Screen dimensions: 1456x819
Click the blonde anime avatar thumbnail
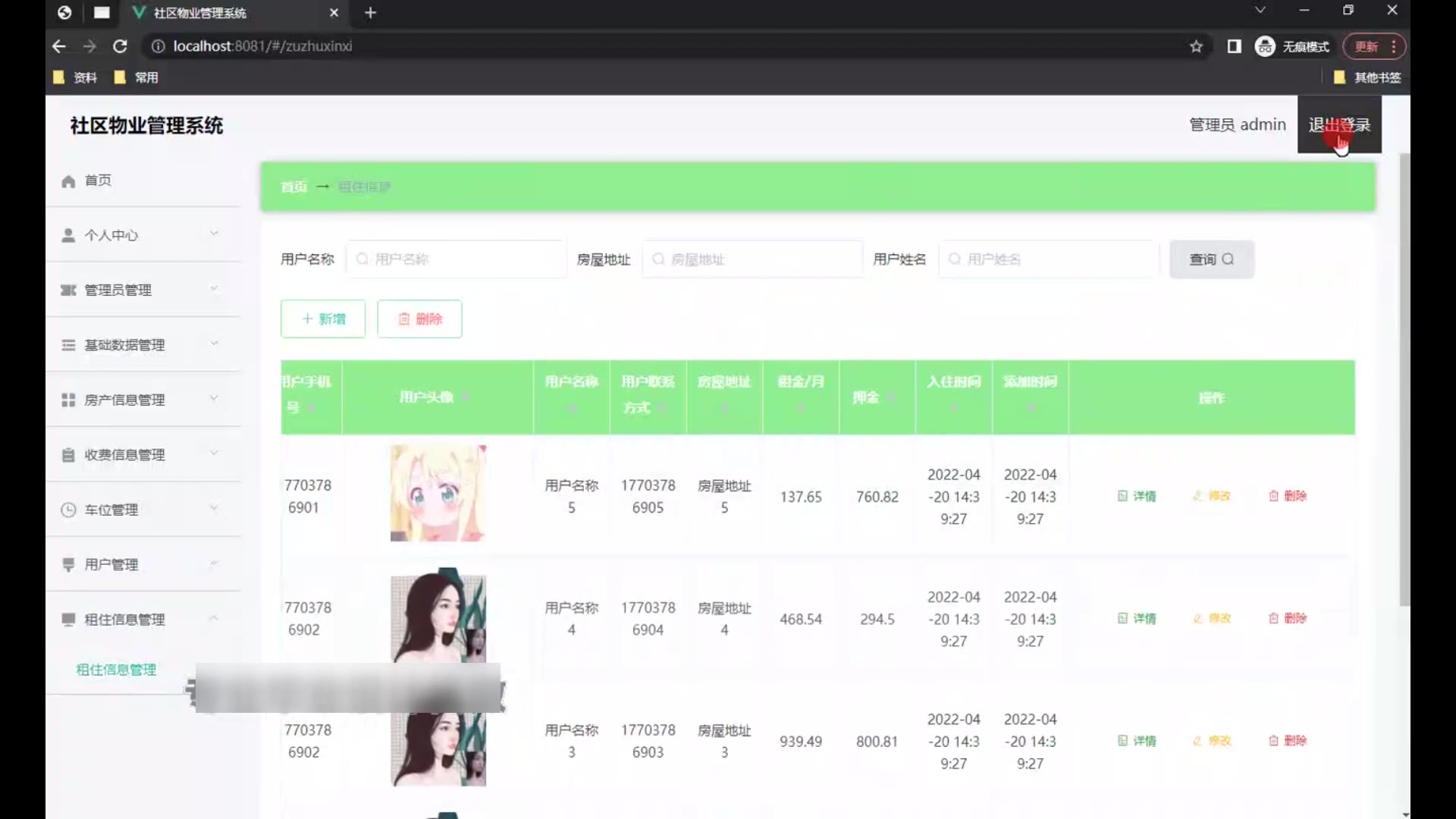click(438, 493)
